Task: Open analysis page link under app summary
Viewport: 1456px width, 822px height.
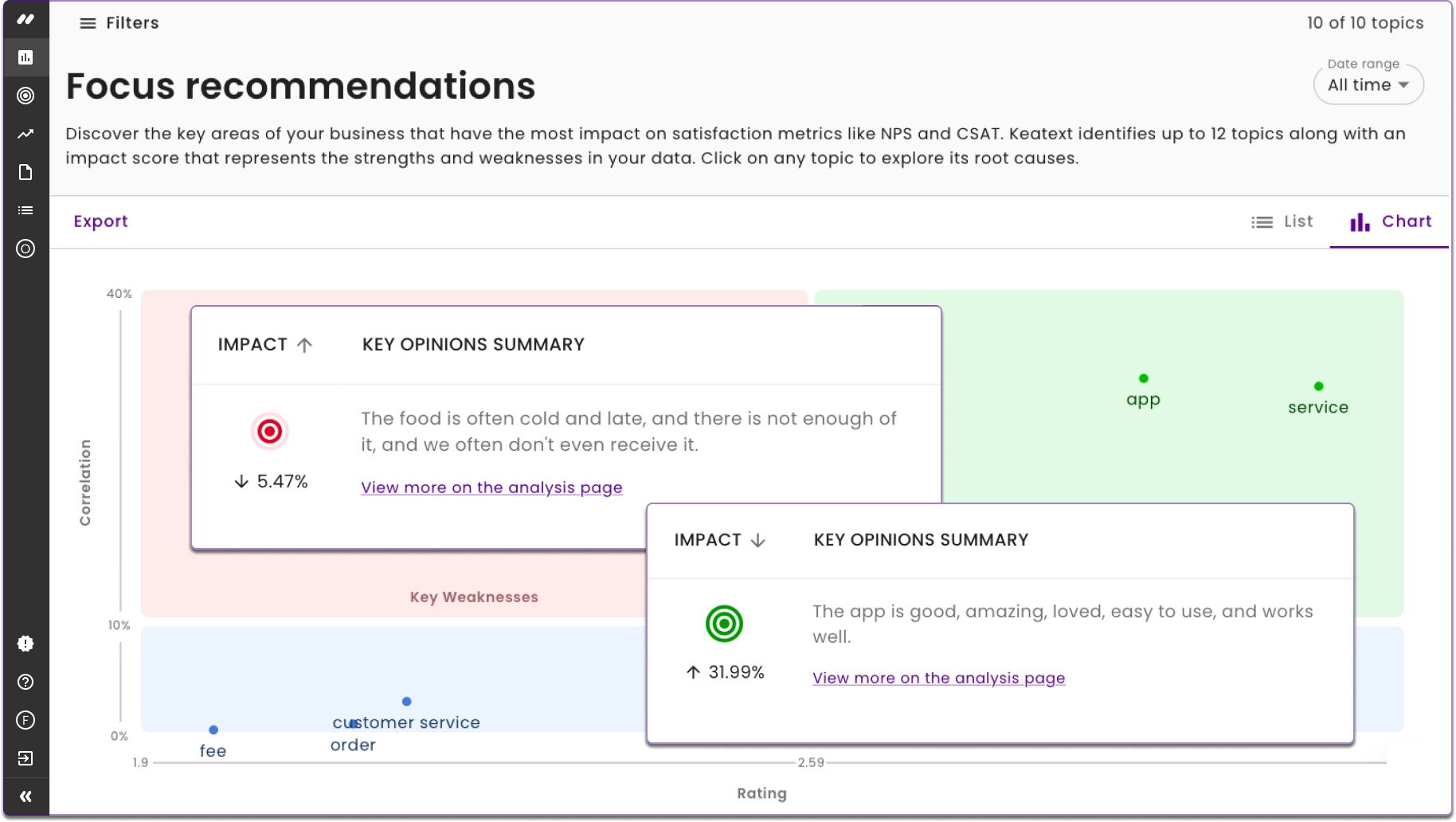Action: click(938, 678)
